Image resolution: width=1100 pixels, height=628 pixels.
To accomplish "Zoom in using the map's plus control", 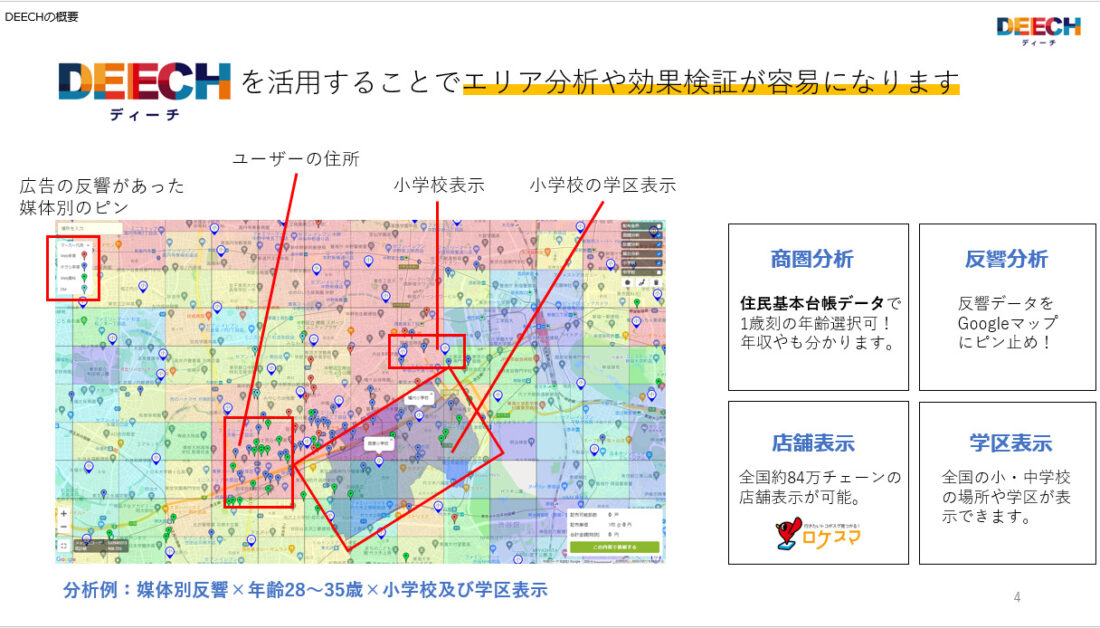I will (x=63, y=513).
